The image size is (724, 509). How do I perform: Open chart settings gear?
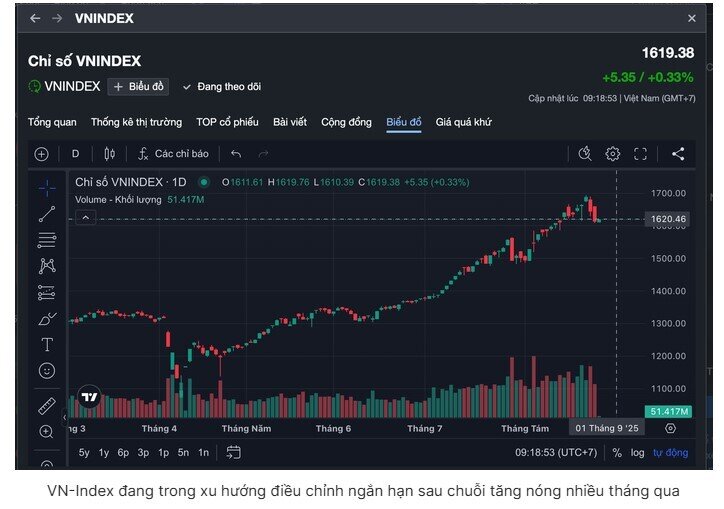613,154
